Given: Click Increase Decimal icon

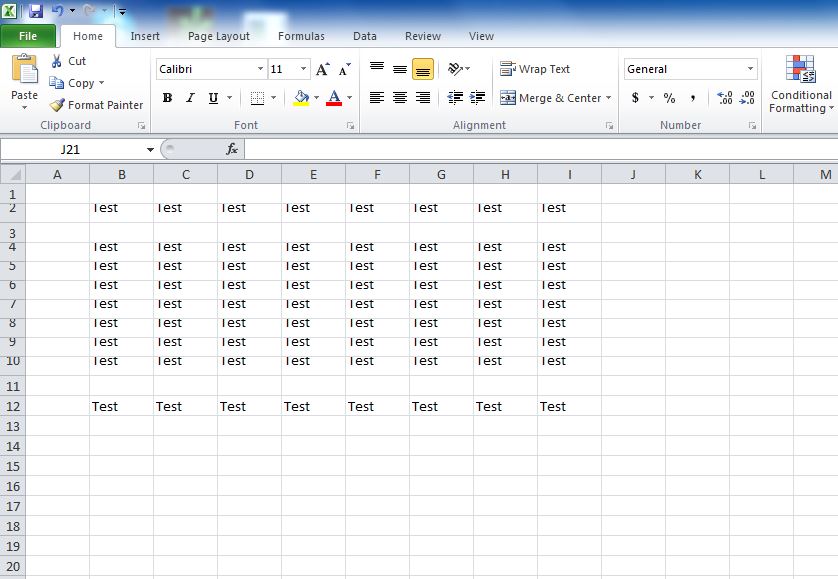Looking at the screenshot, I should click(725, 98).
